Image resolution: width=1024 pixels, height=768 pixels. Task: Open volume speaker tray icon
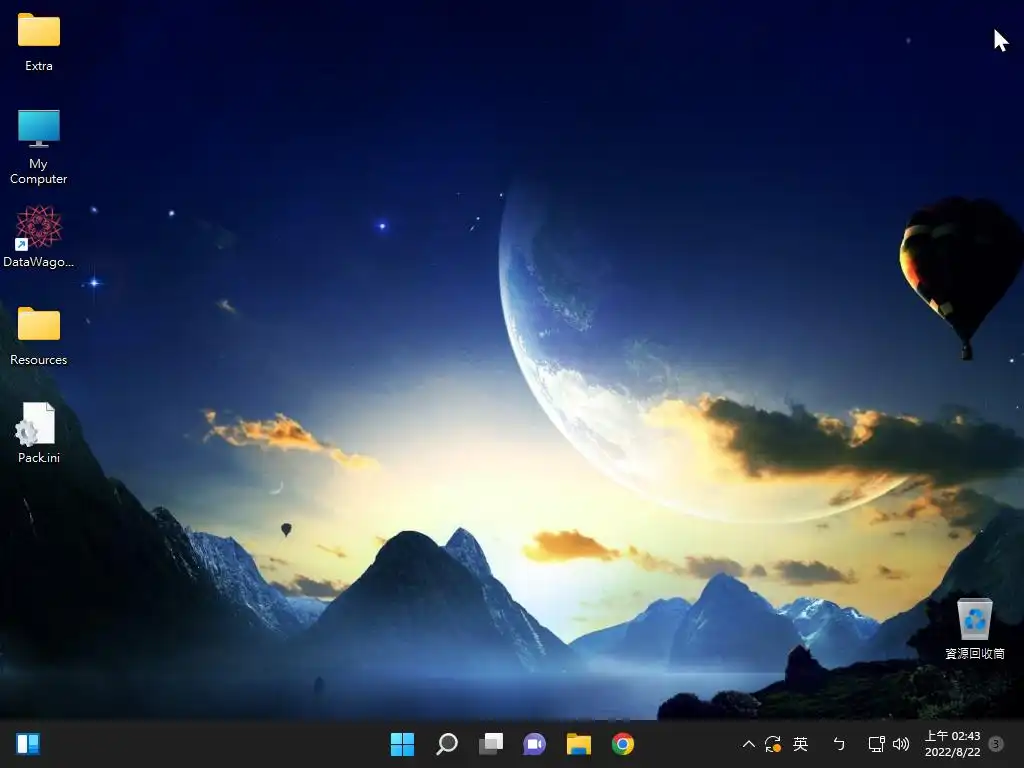coord(901,744)
